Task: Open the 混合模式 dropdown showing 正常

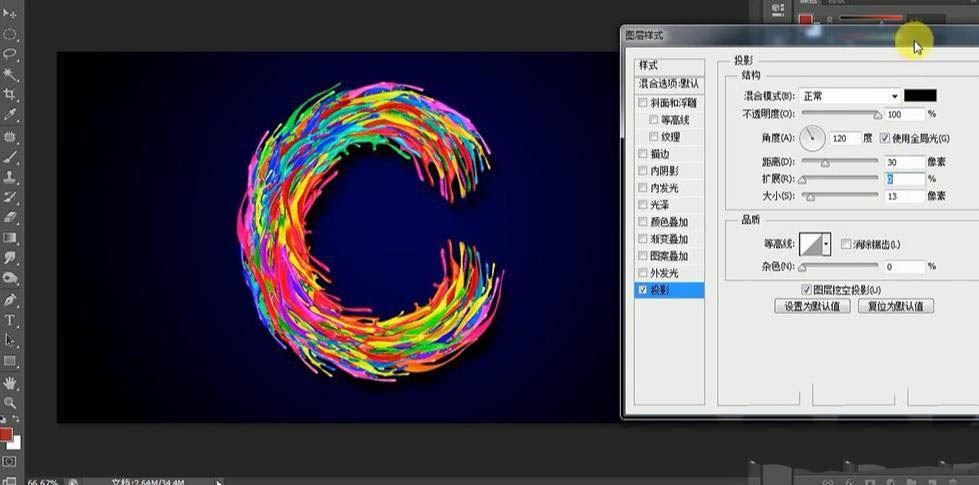Action: click(x=850, y=96)
